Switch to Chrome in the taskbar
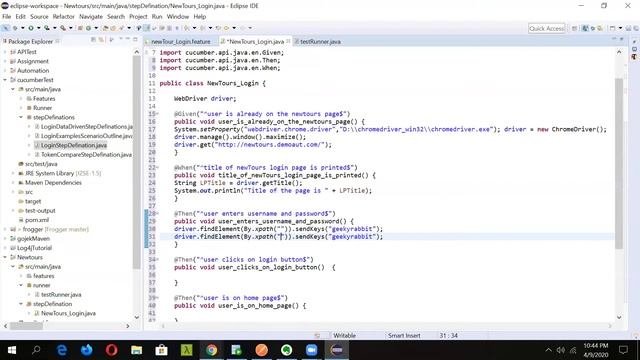The width and height of the screenshot is (640, 360). (211, 350)
